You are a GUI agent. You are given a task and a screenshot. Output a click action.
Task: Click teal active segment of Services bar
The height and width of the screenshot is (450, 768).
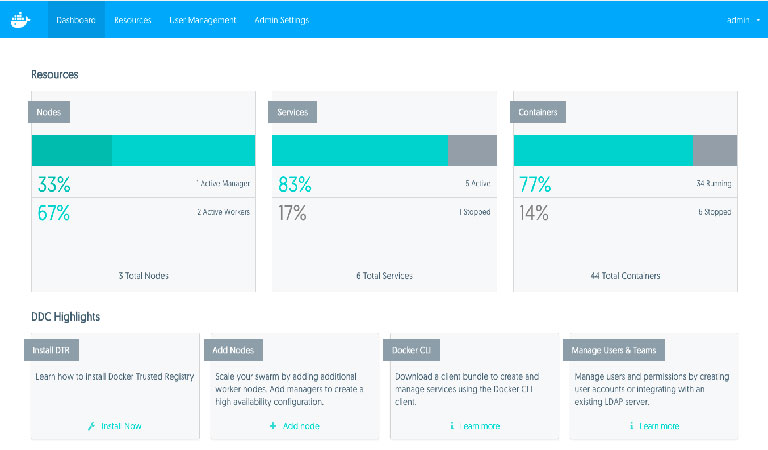360,150
